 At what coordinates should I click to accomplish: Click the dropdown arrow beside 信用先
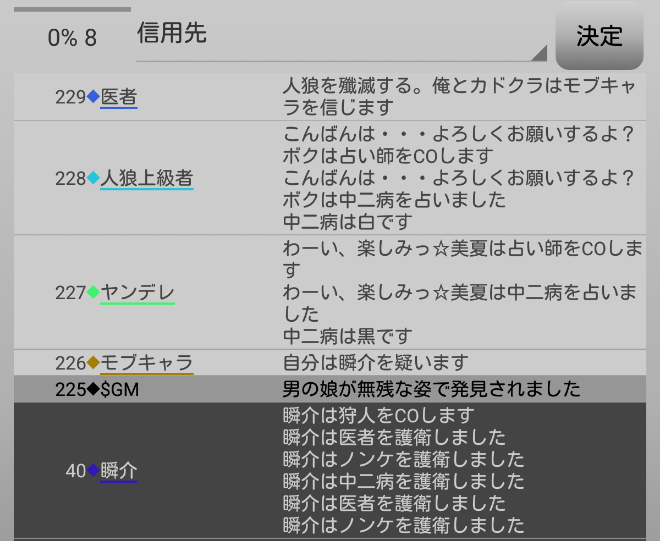(538, 53)
